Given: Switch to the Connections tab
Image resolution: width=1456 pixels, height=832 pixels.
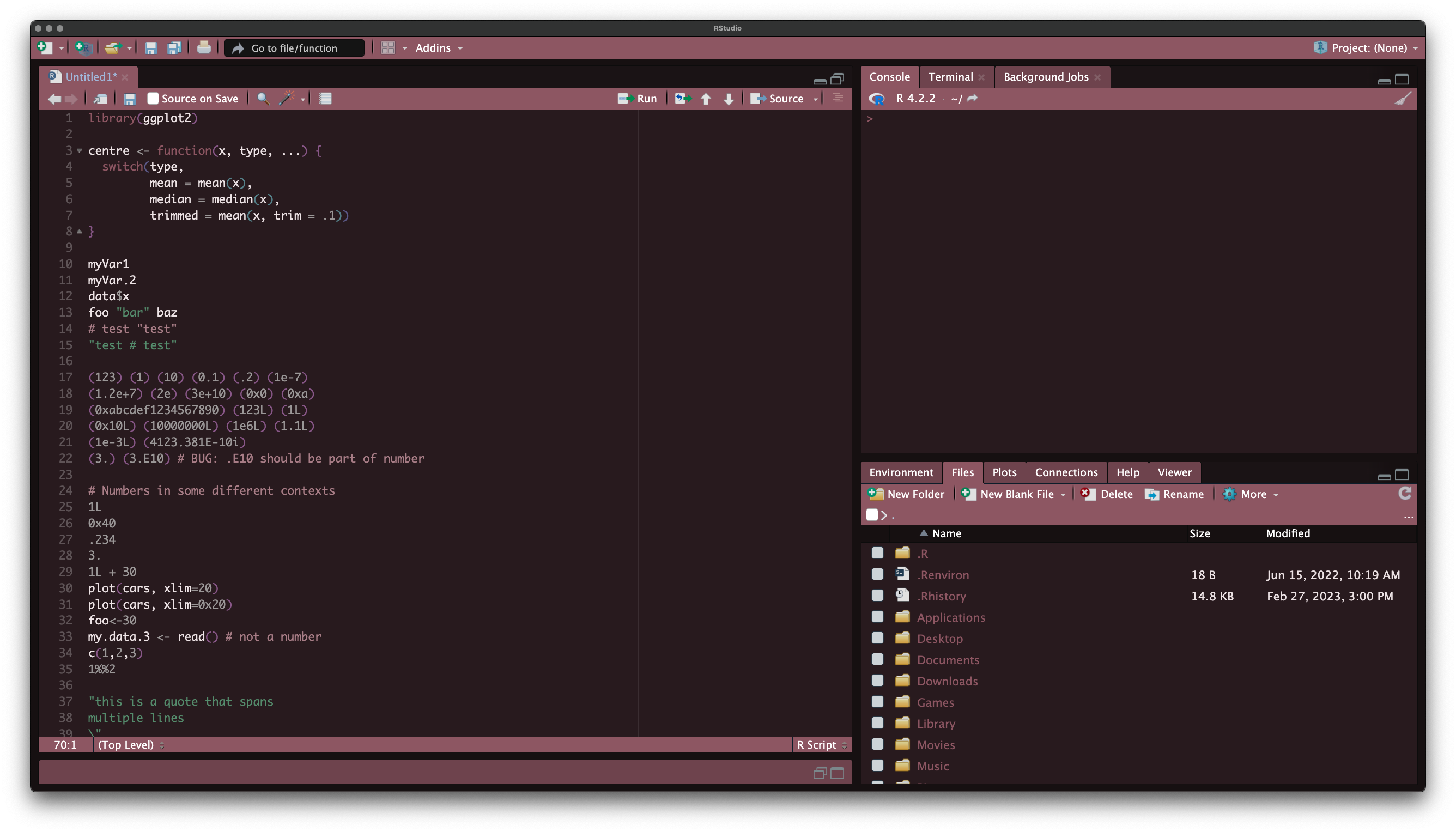Looking at the screenshot, I should point(1066,472).
